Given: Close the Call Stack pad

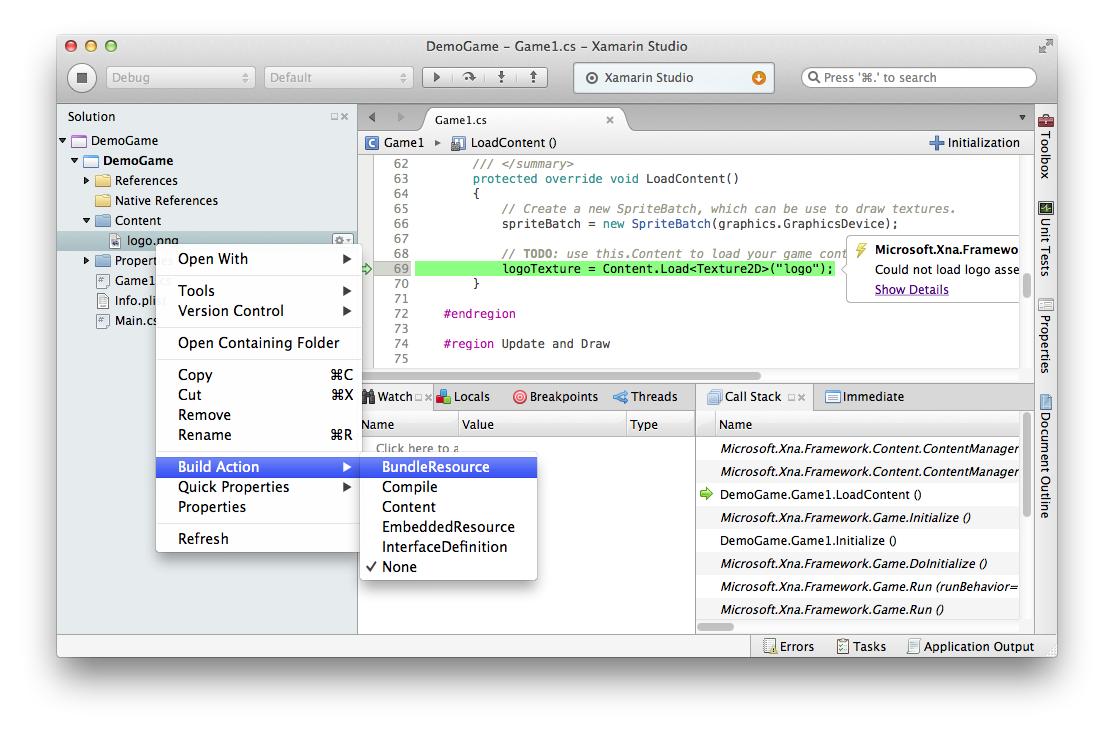Looking at the screenshot, I should [801, 397].
